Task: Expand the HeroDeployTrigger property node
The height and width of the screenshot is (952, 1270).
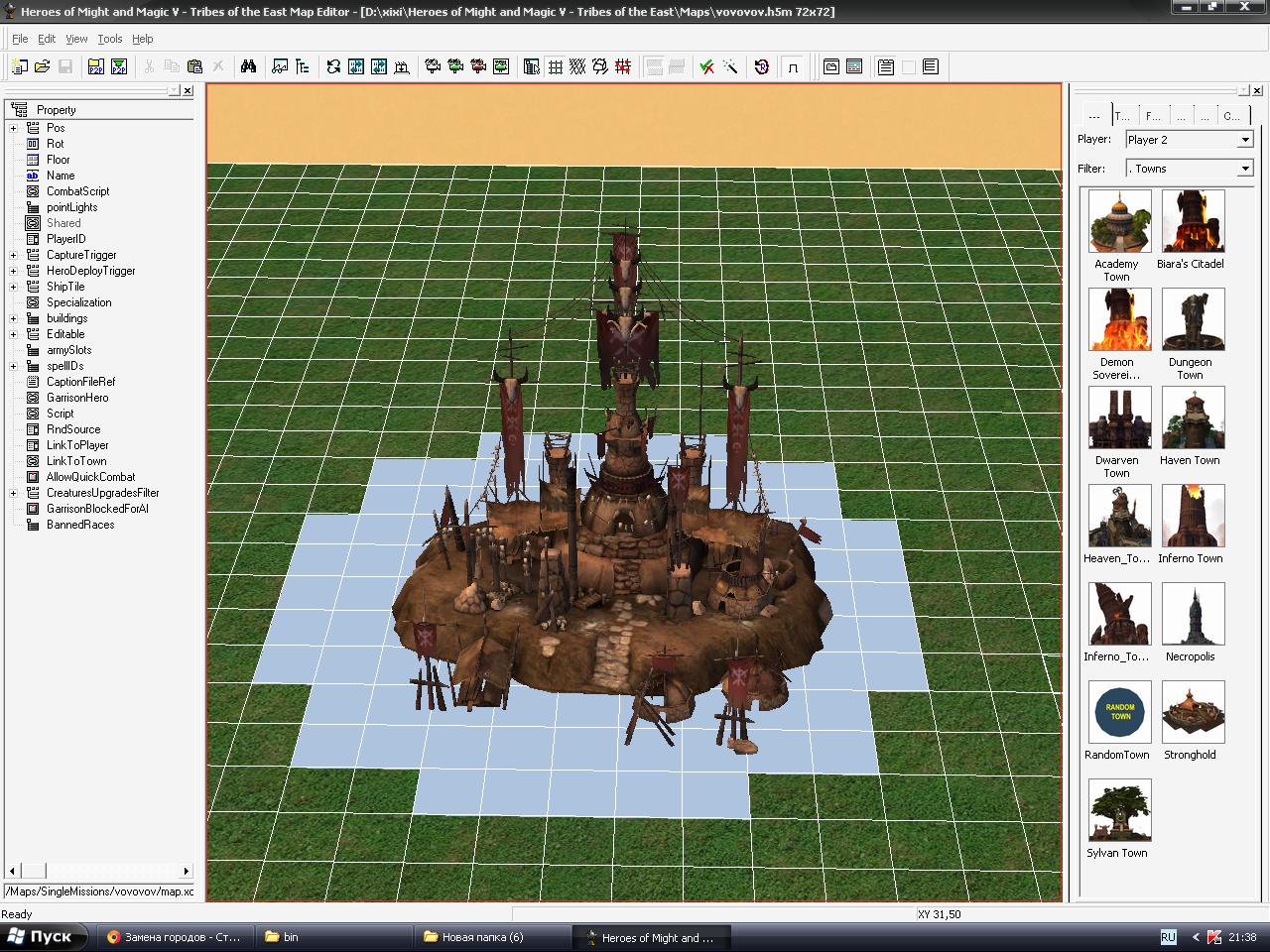Action: click(13, 271)
